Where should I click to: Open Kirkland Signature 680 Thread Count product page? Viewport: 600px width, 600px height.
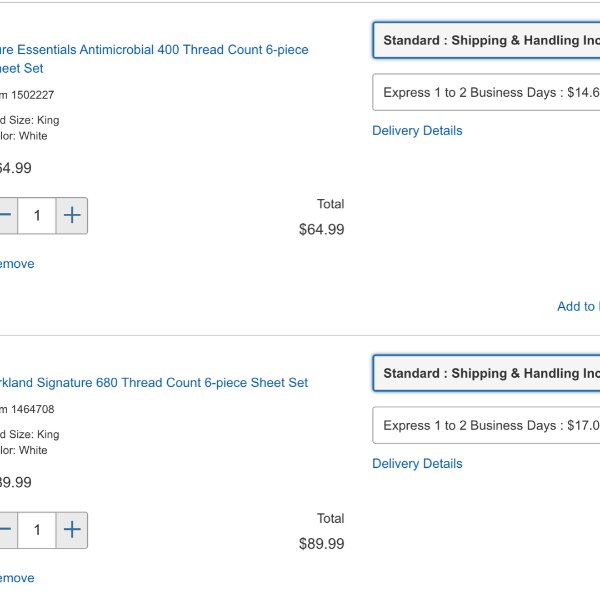pyautogui.click(x=154, y=382)
